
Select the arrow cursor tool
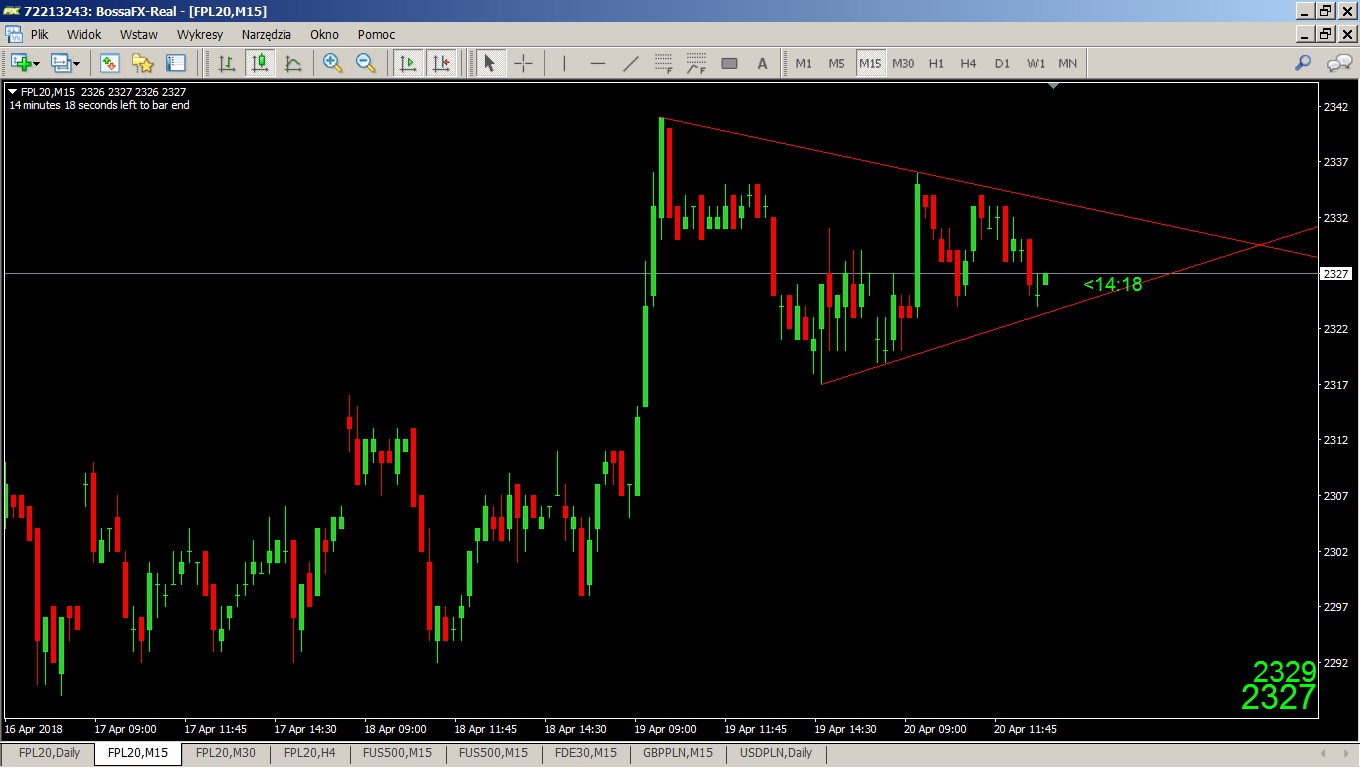pyautogui.click(x=489, y=63)
